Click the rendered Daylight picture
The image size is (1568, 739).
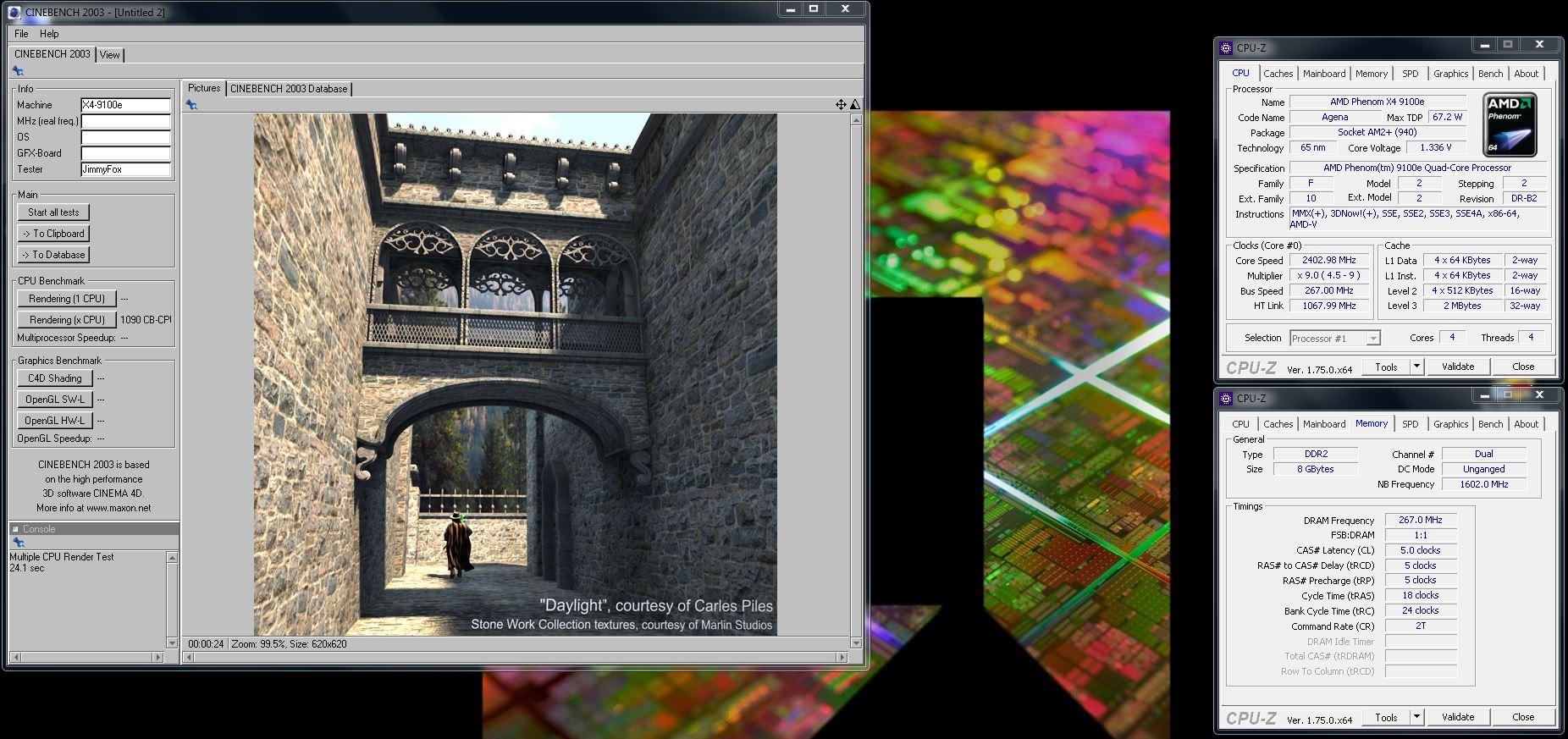click(515, 374)
